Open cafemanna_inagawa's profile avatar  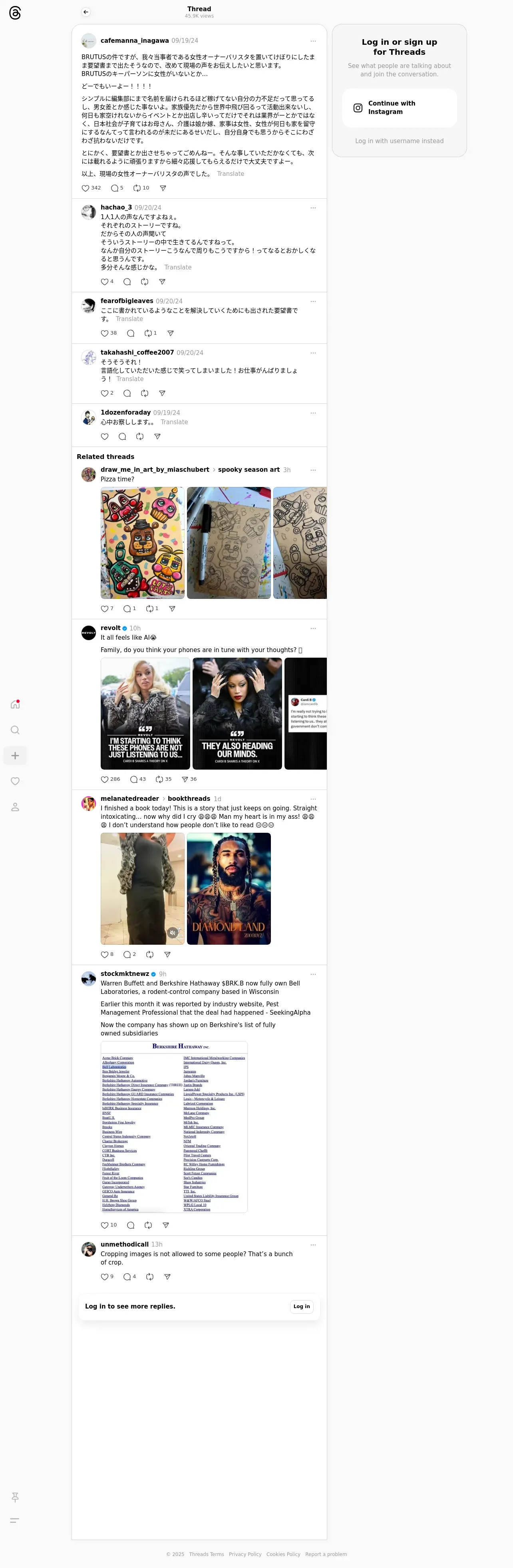click(x=89, y=41)
